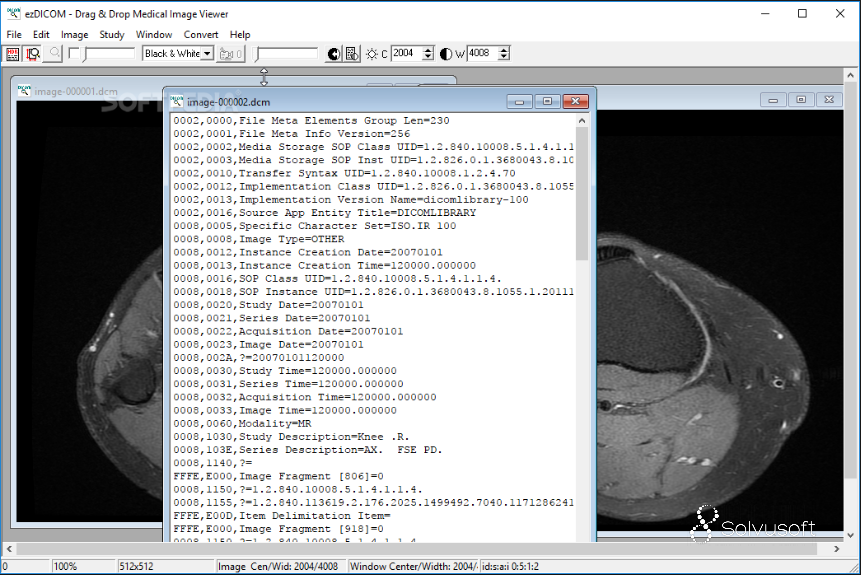Viewport: 861px width, 575px height.
Task: Click the horizontal scrollbar left arrow
Action: click(9, 549)
